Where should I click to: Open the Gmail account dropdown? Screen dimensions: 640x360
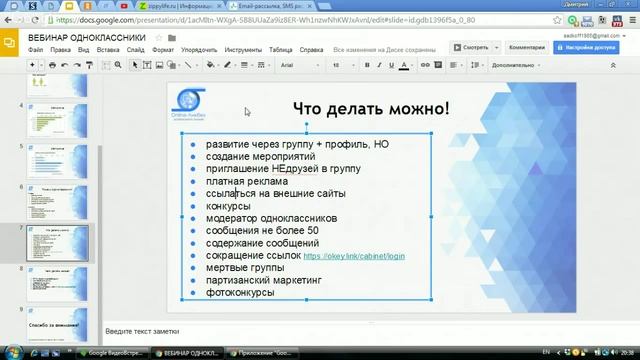[594, 36]
